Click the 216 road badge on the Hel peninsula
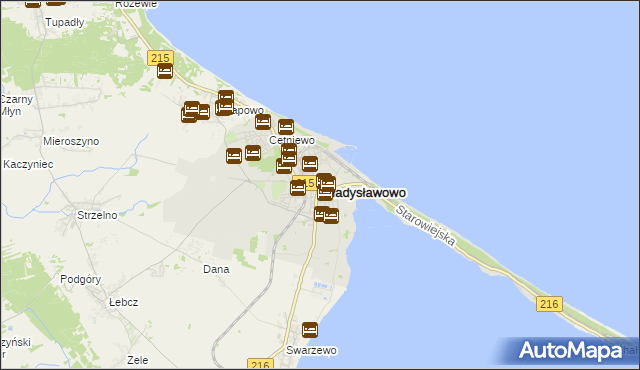The image size is (640, 370). [549, 304]
